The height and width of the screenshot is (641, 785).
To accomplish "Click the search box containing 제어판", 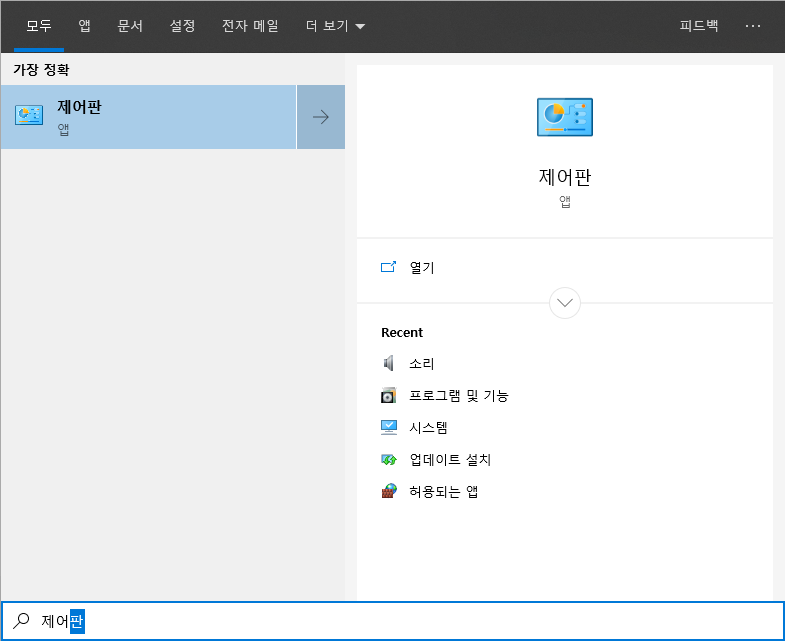I will click(392, 621).
